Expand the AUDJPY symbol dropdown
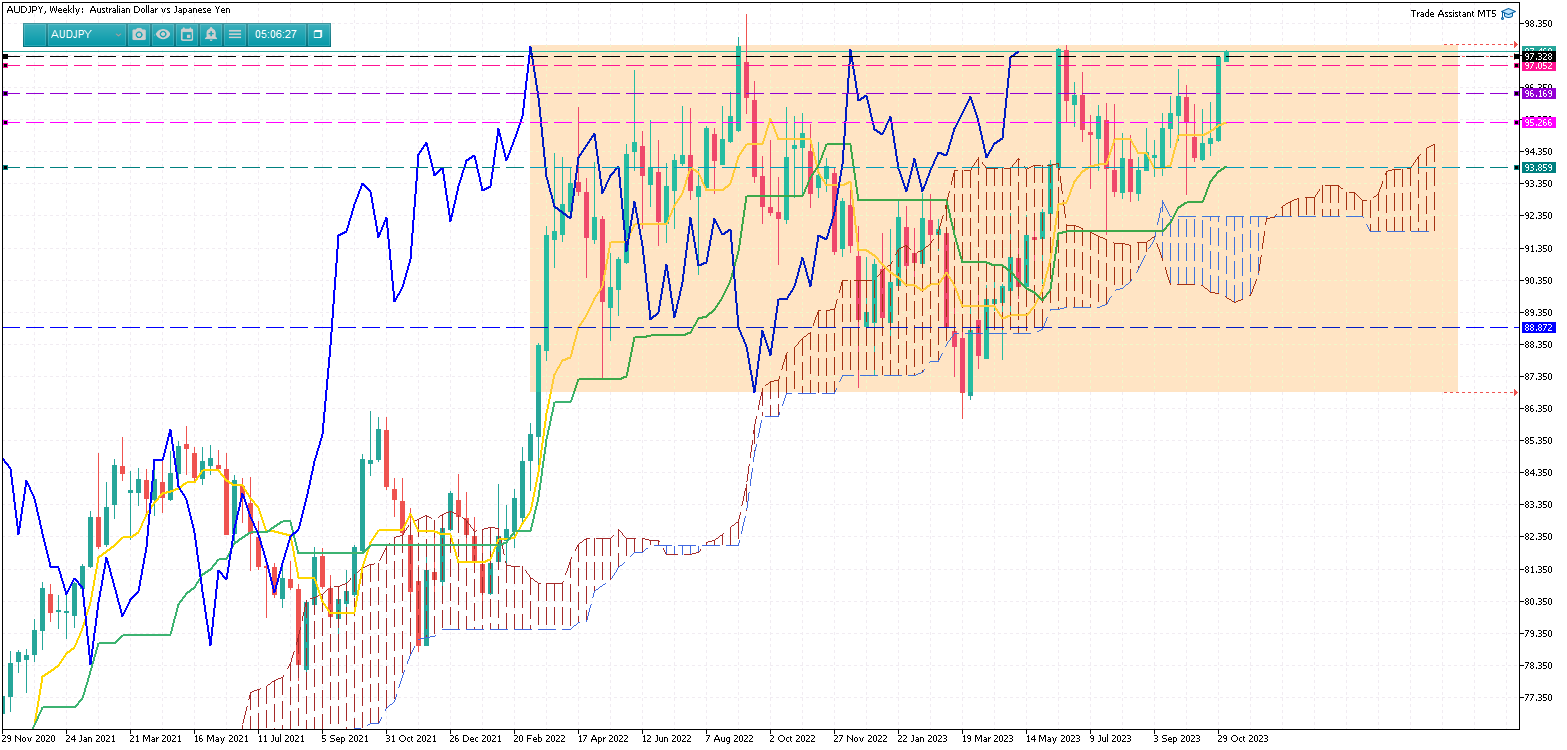The width and height of the screenshot is (1567, 750). (x=118, y=34)
